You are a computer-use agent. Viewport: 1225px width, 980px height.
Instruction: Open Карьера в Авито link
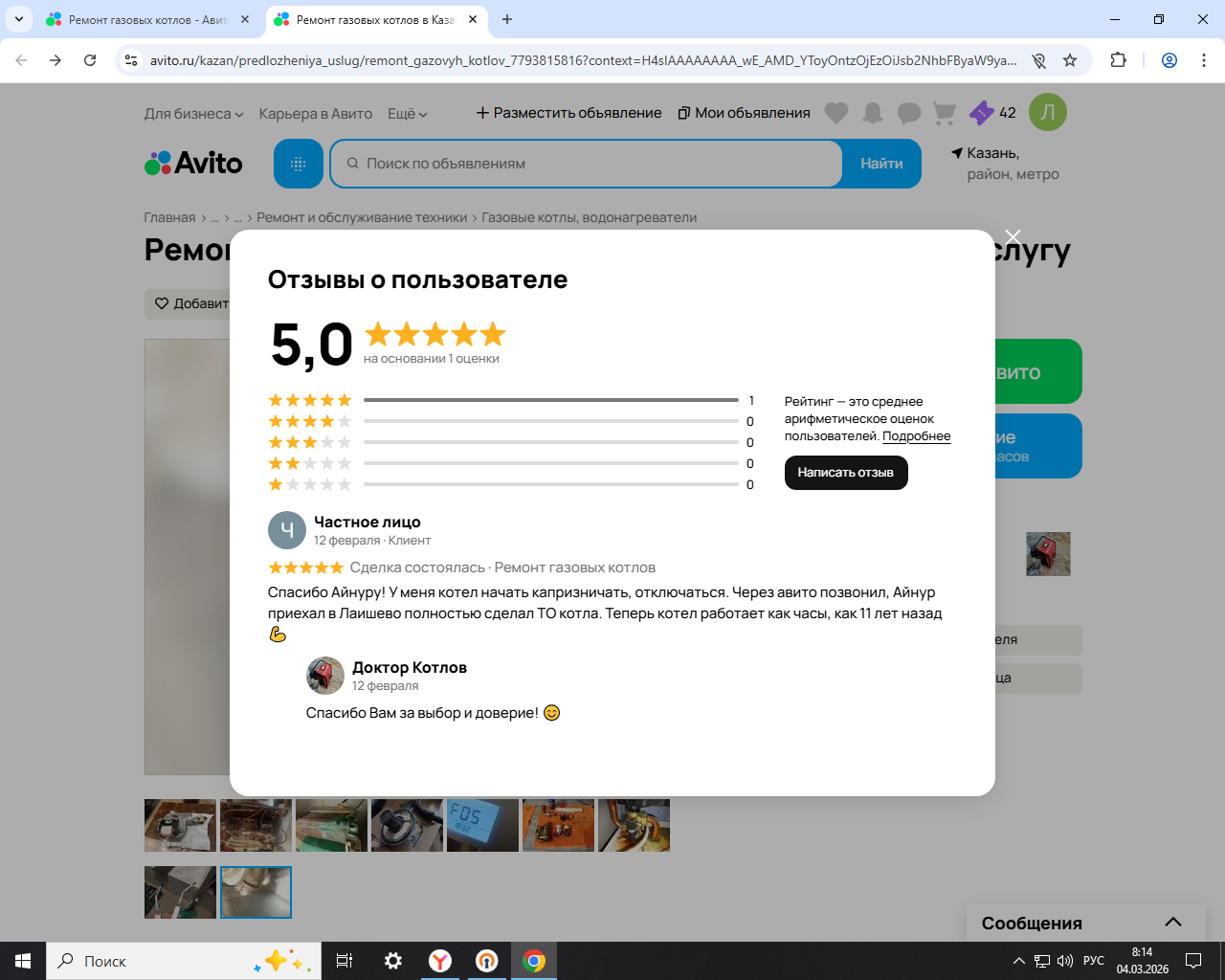[316, 114]
